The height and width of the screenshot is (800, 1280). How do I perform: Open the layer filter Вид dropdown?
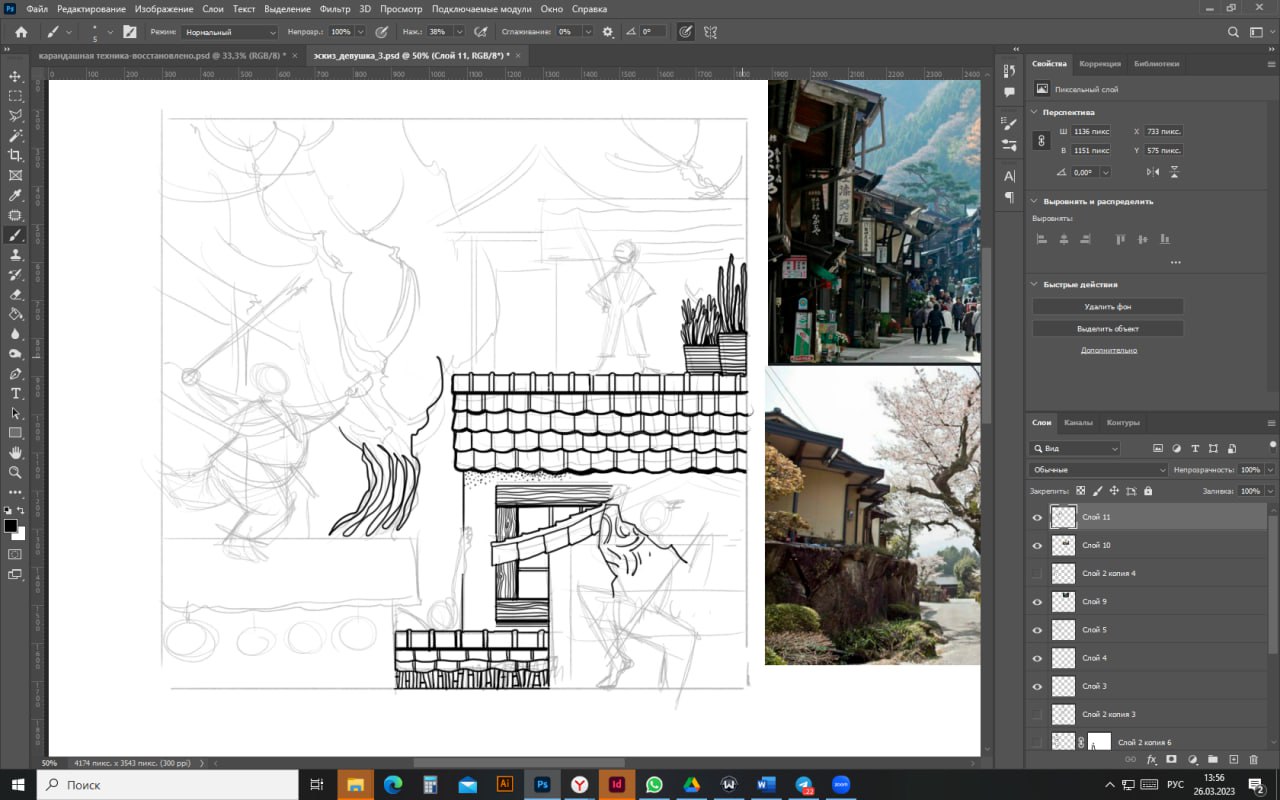1075,449
